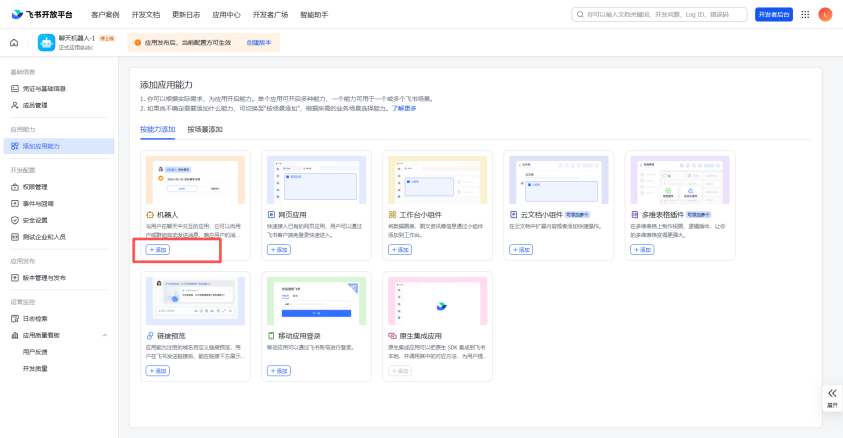Click the 聊天机器人-1 app name text
Image resolution: width=843 pixels, height=438 pixels.
(77, 38)
